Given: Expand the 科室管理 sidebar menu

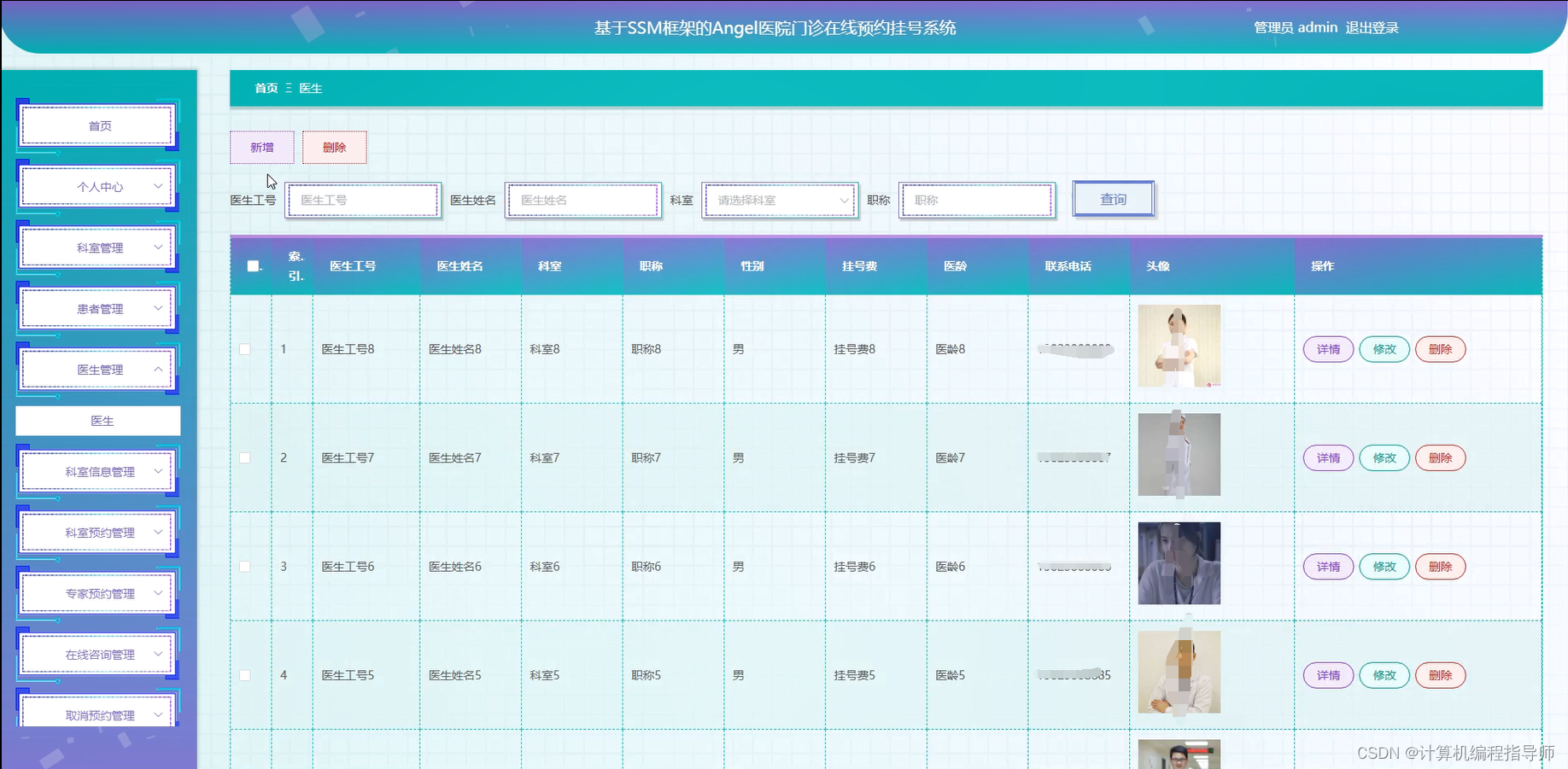Looking at the screenshot, I should (98, 248).
